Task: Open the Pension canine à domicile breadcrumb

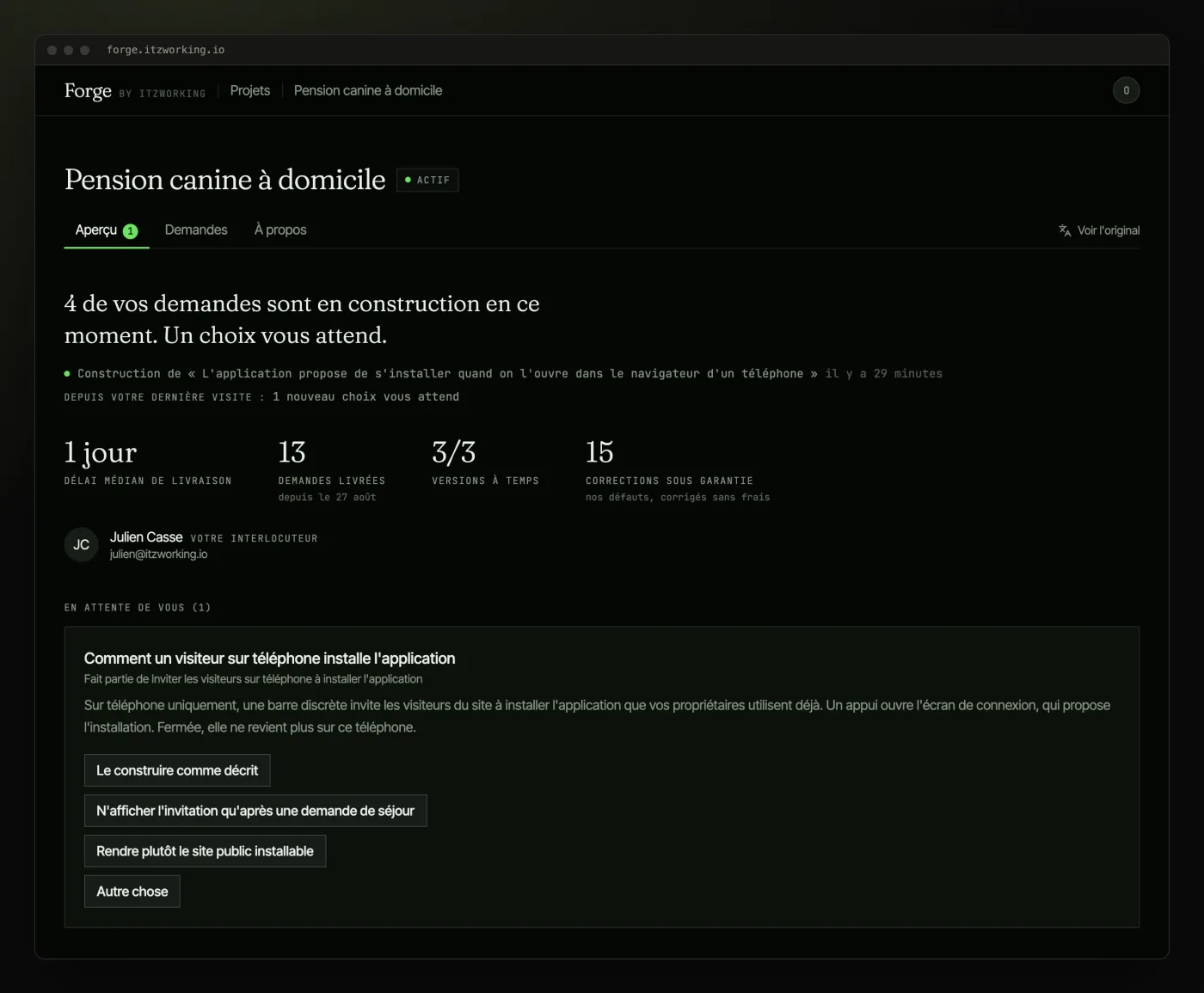Action: pyautogui.click(x=368, y=90)
